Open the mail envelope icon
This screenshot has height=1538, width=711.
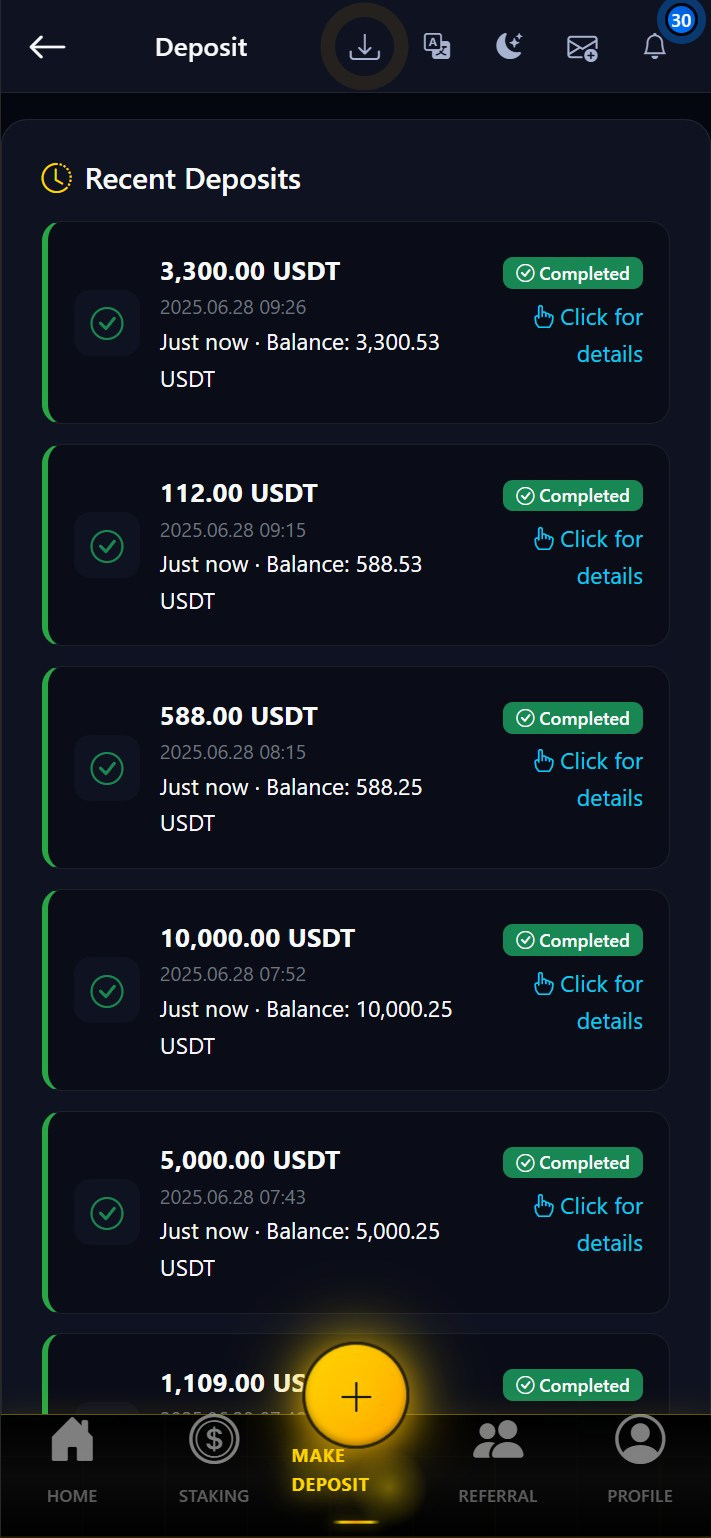(582, 47)
